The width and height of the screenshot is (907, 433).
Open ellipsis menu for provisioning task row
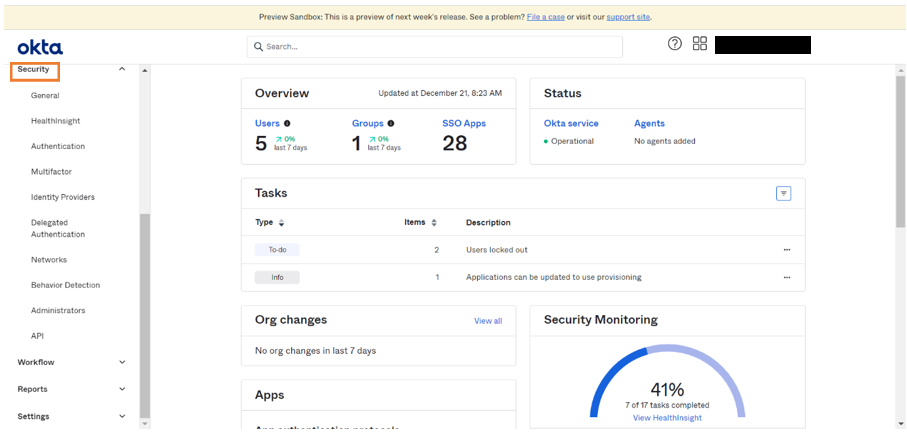click(787, 277)
